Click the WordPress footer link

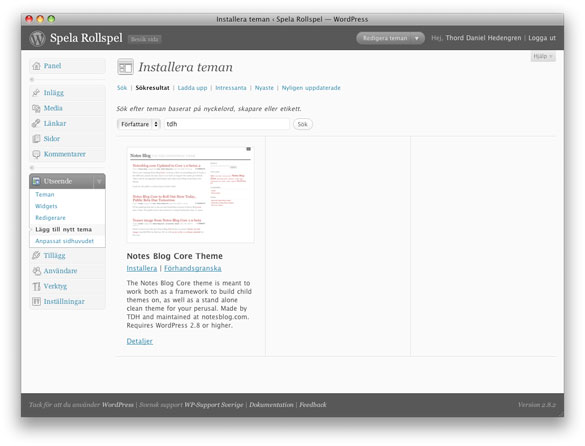tap(118, 405)
